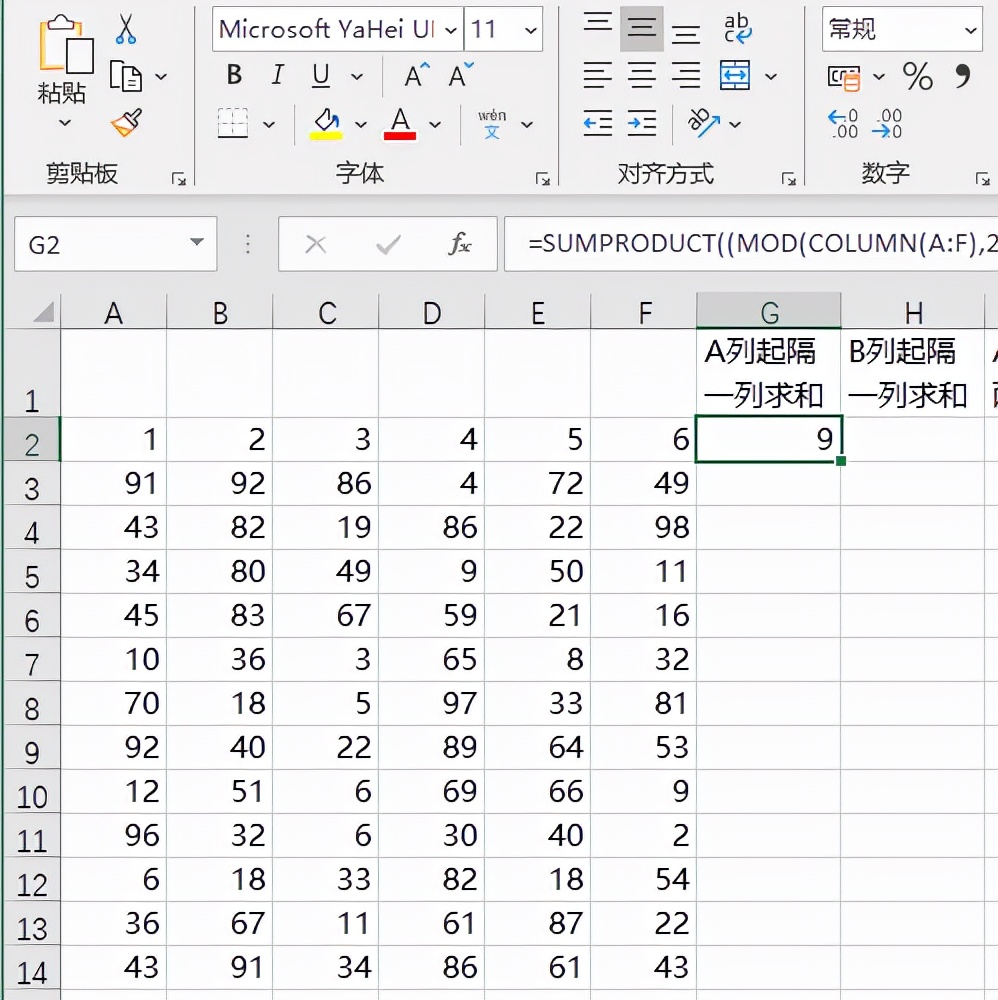
Task: Open the font name dropdown
Action: tap(451, 30)
